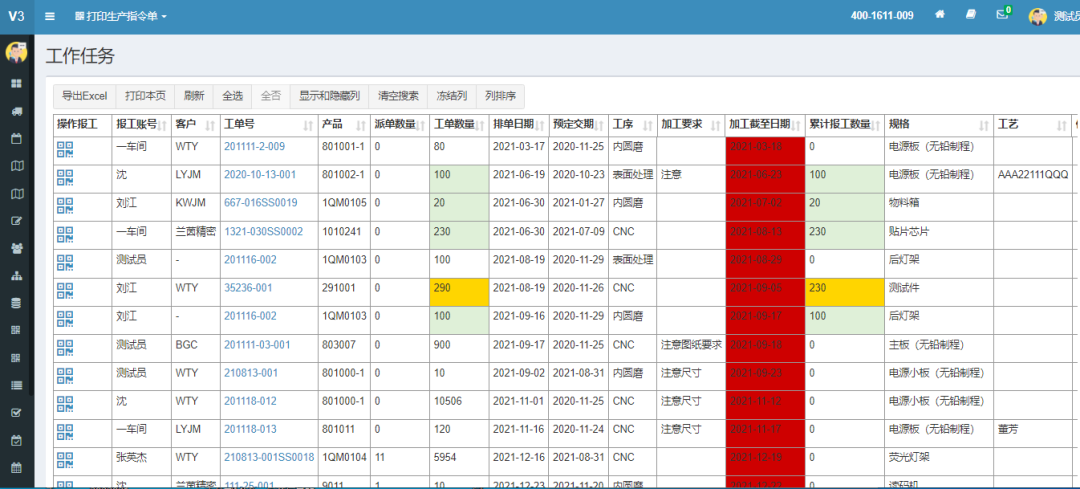Sort by the 派单数量 column
The width and height of the screenshot is (1080, 489).
click(399, 124)
